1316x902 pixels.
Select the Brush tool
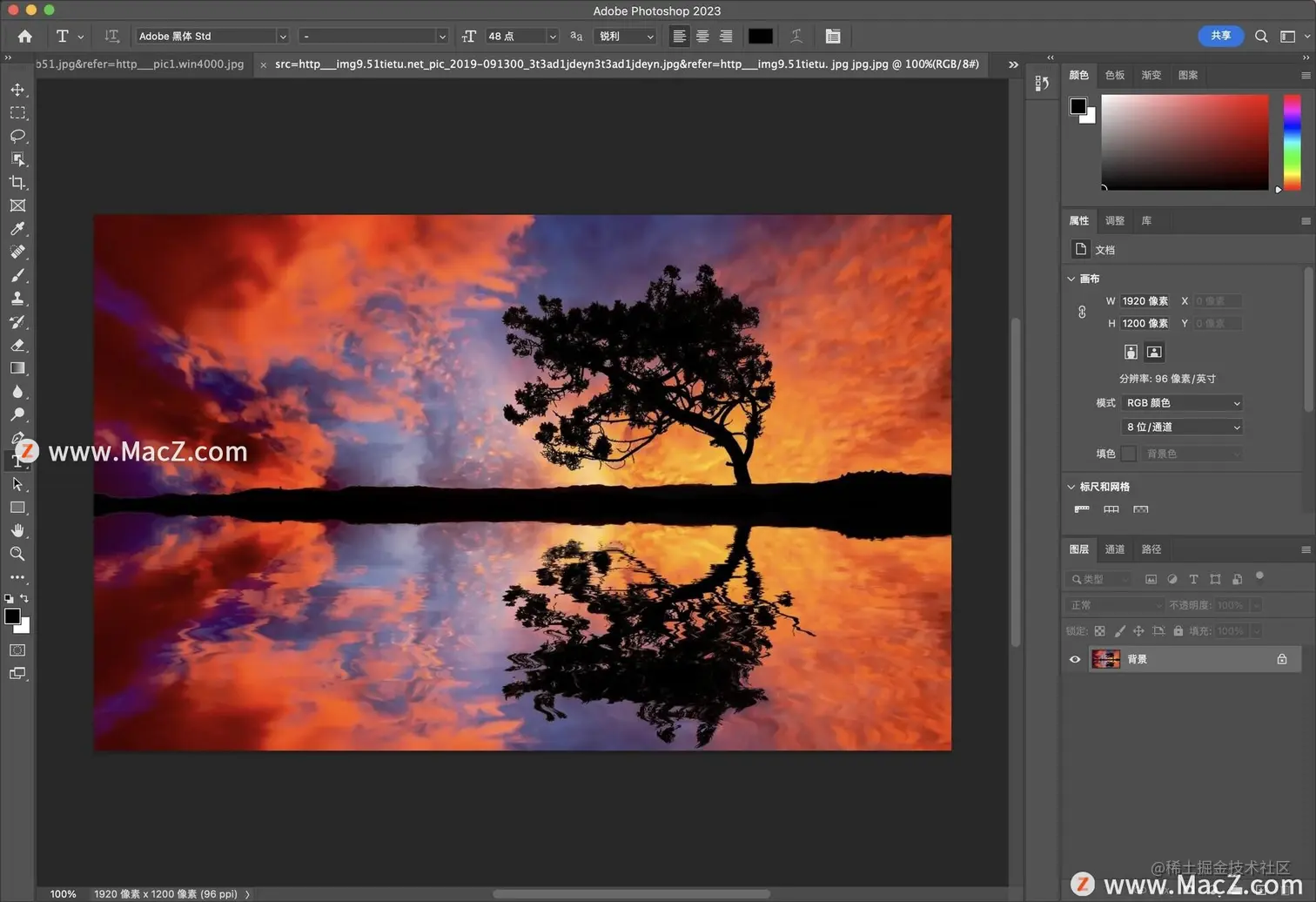pos(17,275)
